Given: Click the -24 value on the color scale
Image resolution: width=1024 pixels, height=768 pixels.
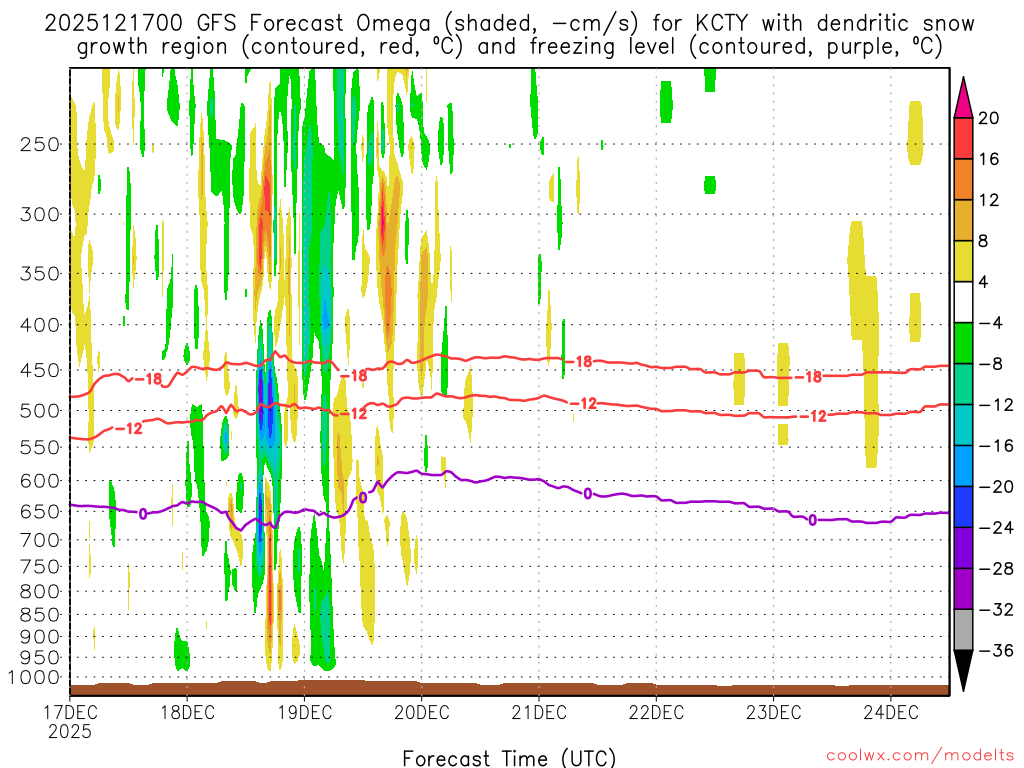Looking at the screenshot, I should pyautogui.click(x=996, y=528).
